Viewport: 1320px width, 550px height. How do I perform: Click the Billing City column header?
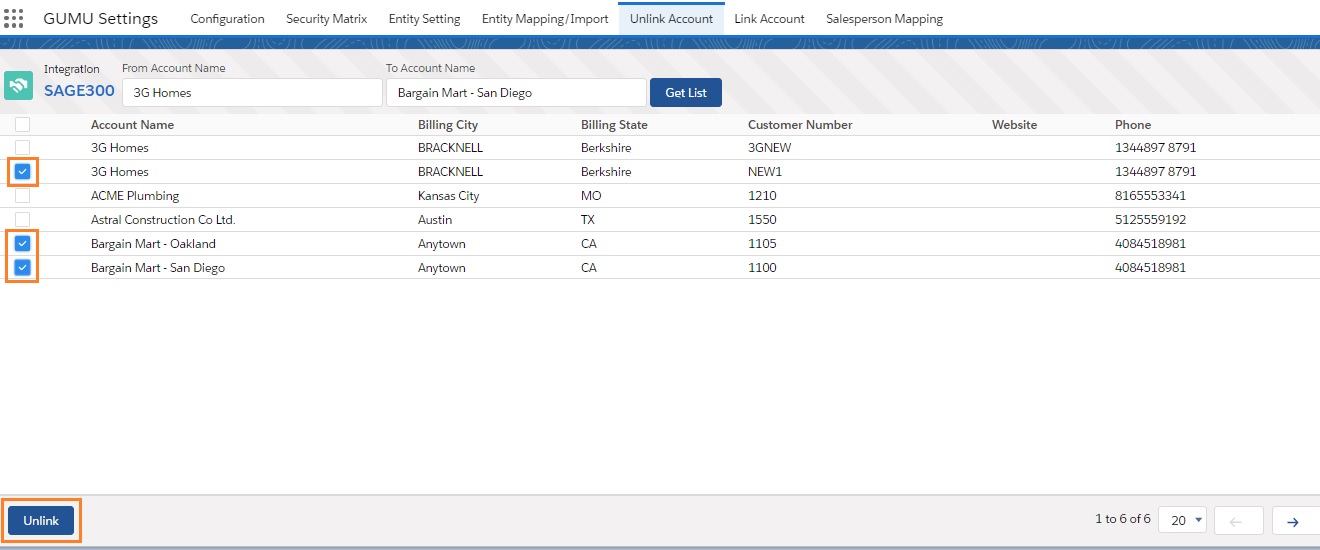448,125
